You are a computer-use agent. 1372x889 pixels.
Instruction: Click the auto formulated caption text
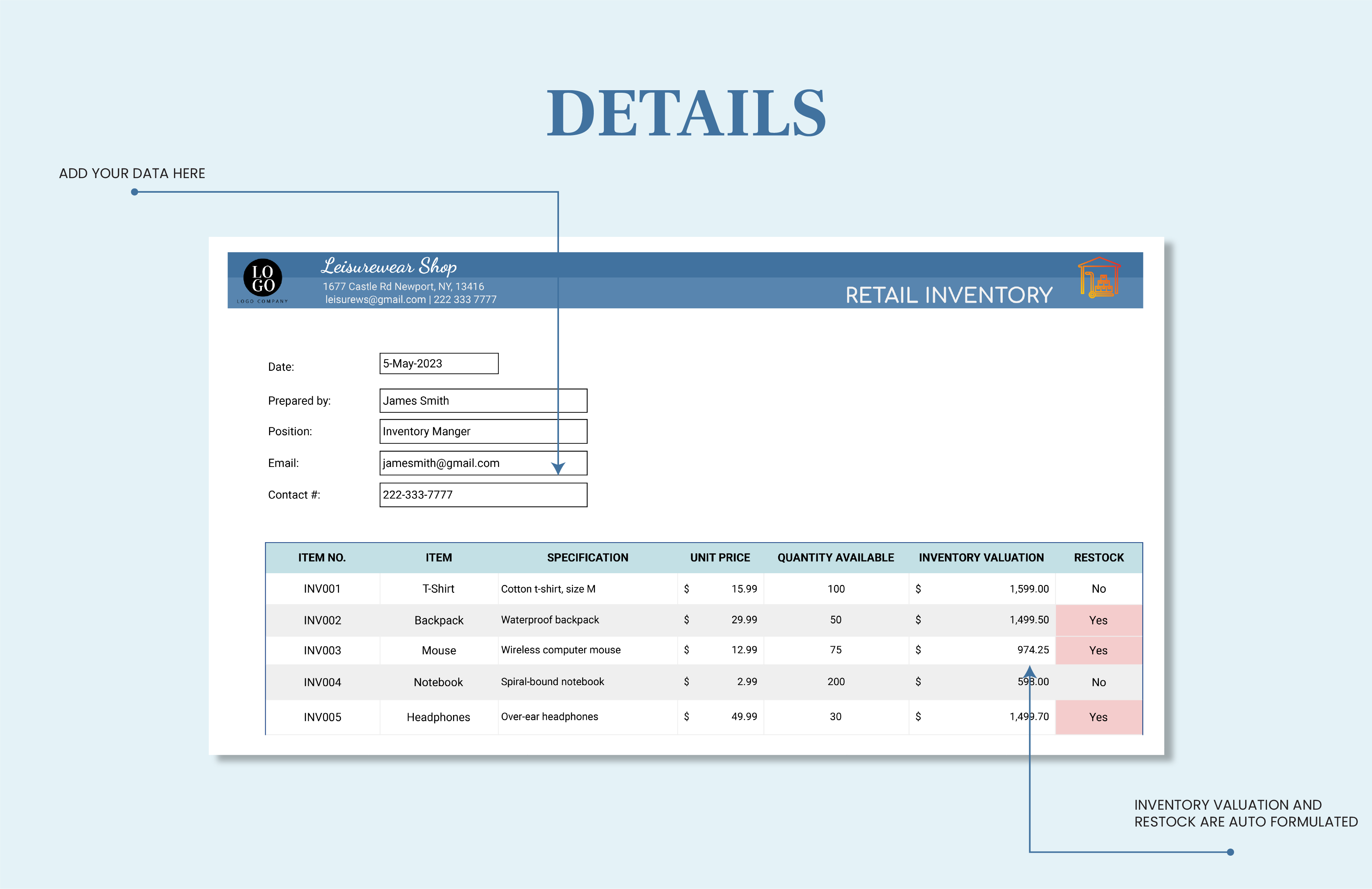coord(1246,813)
